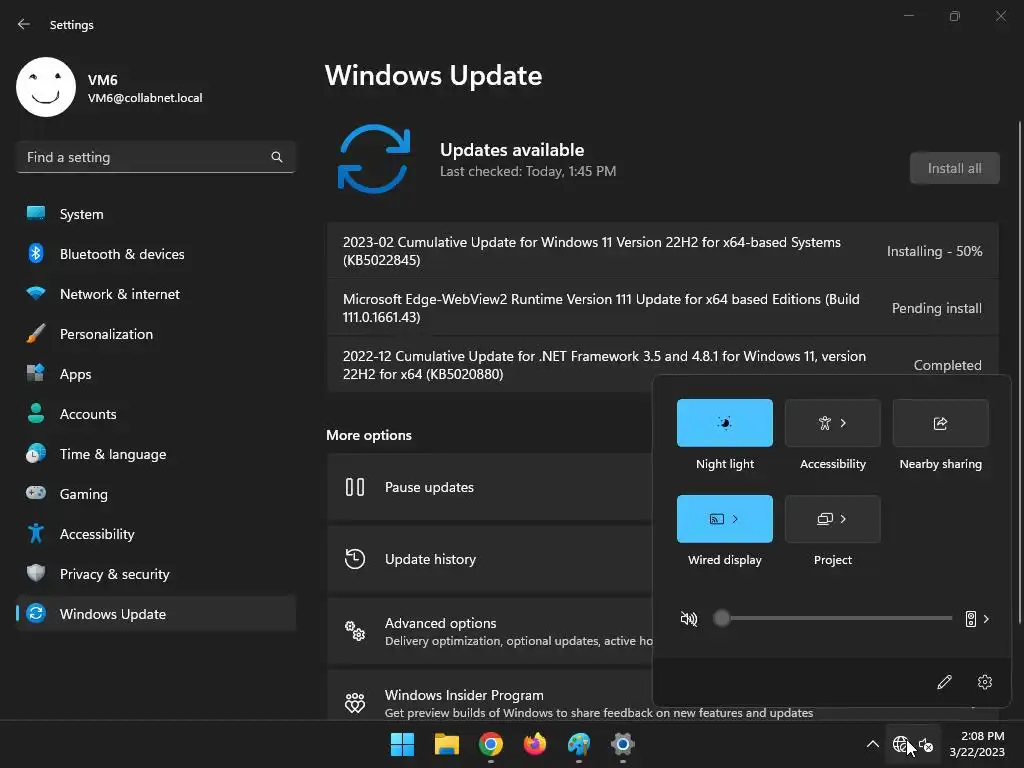Open the Windows Start menu
This screenshot has width=1024, height=768.
coord(402,744)
